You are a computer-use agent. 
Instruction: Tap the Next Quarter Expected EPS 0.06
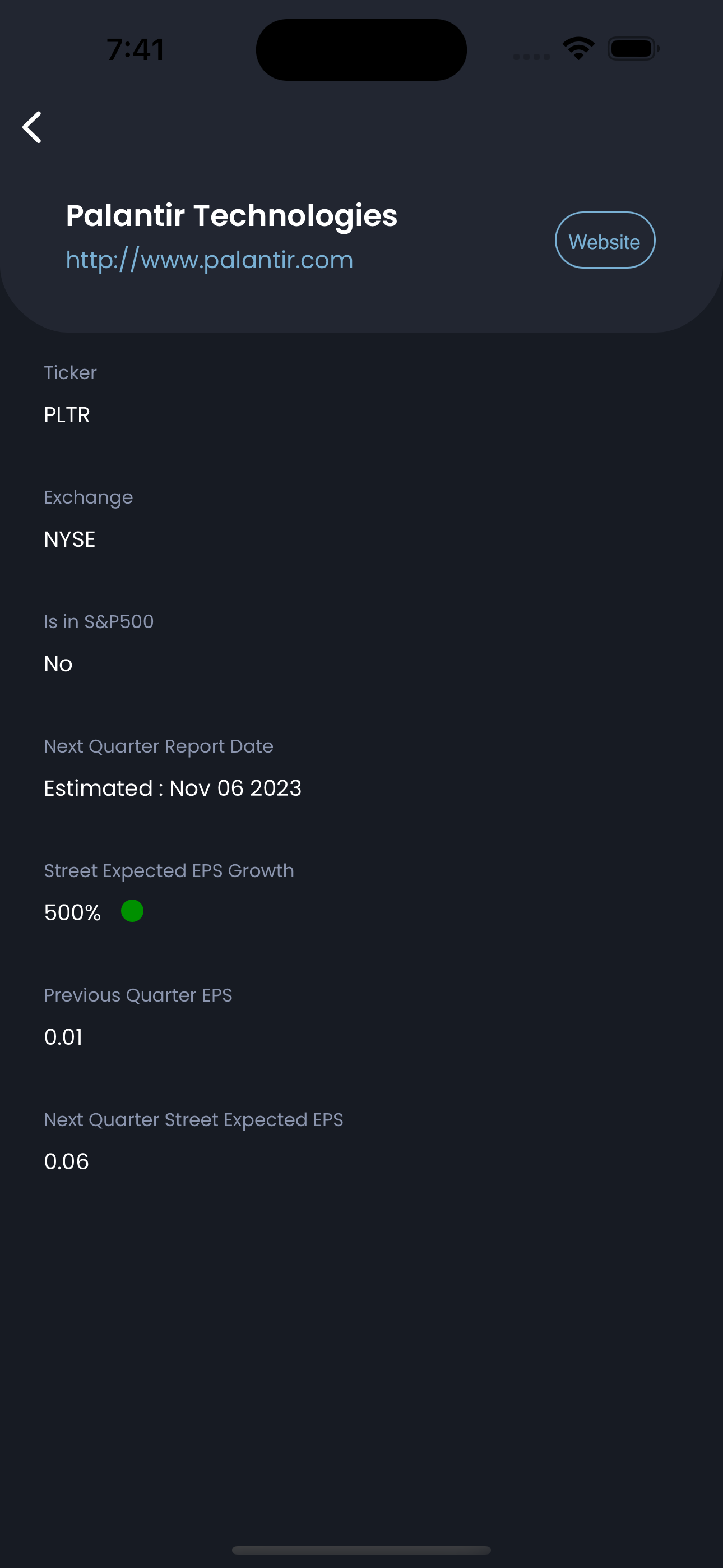pos(66,1161)
